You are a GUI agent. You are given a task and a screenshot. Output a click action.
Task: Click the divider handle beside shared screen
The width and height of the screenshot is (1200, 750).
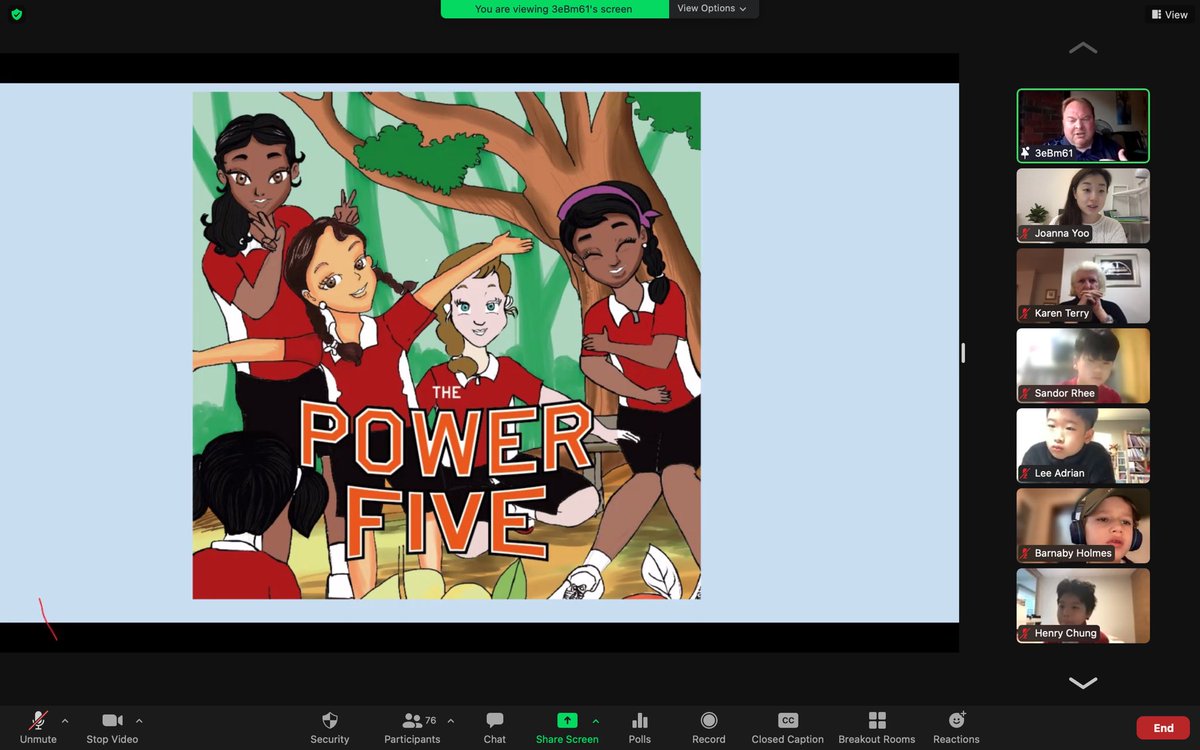tap(964, 352)
